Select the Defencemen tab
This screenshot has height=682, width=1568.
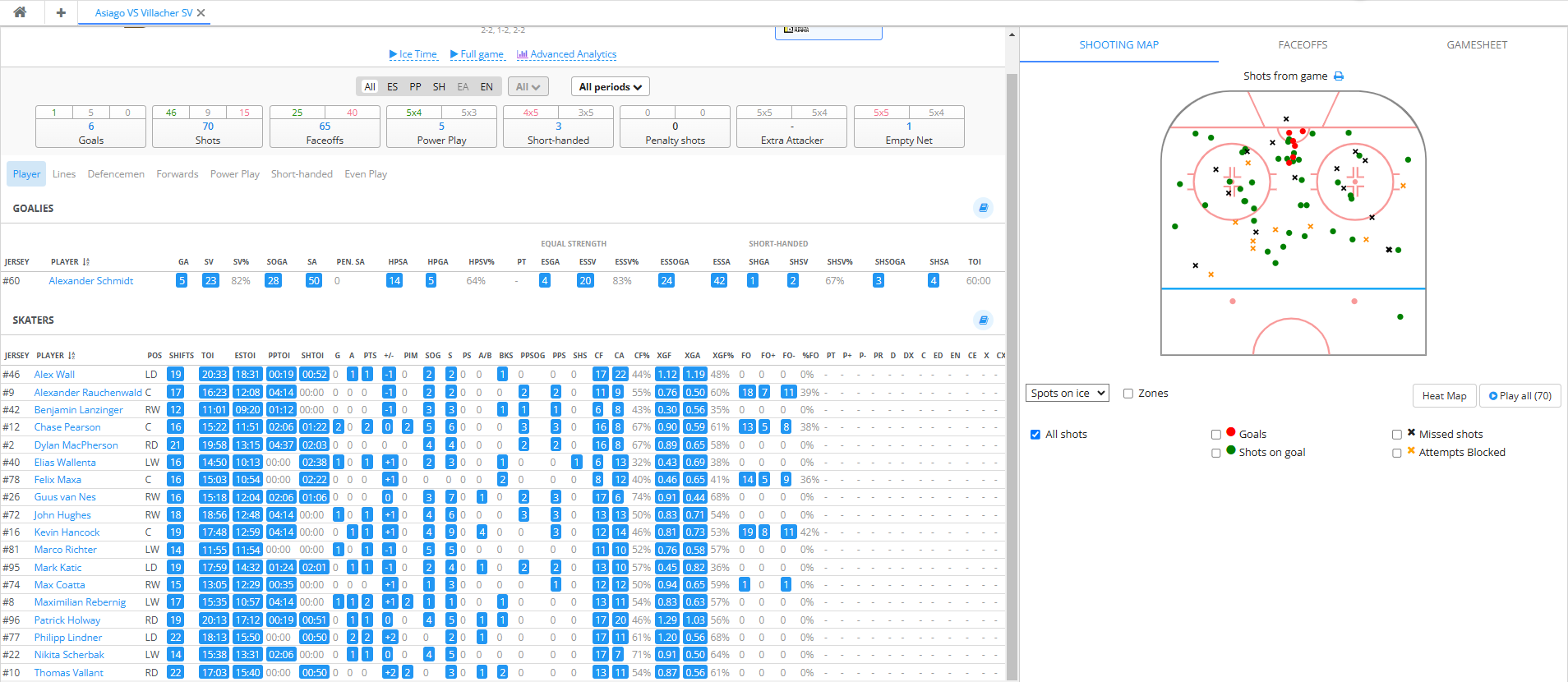[x=116, y=174]
